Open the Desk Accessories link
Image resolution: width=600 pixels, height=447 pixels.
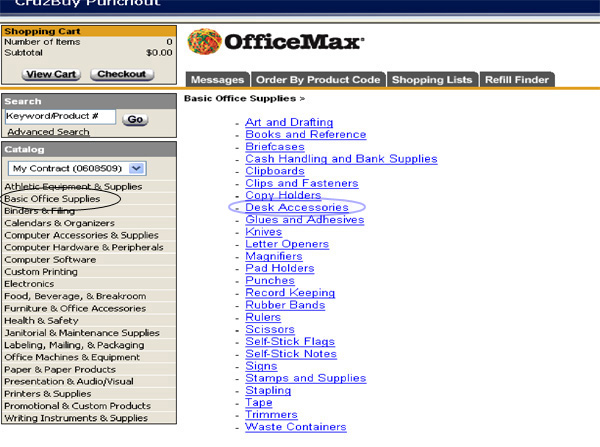297,207
